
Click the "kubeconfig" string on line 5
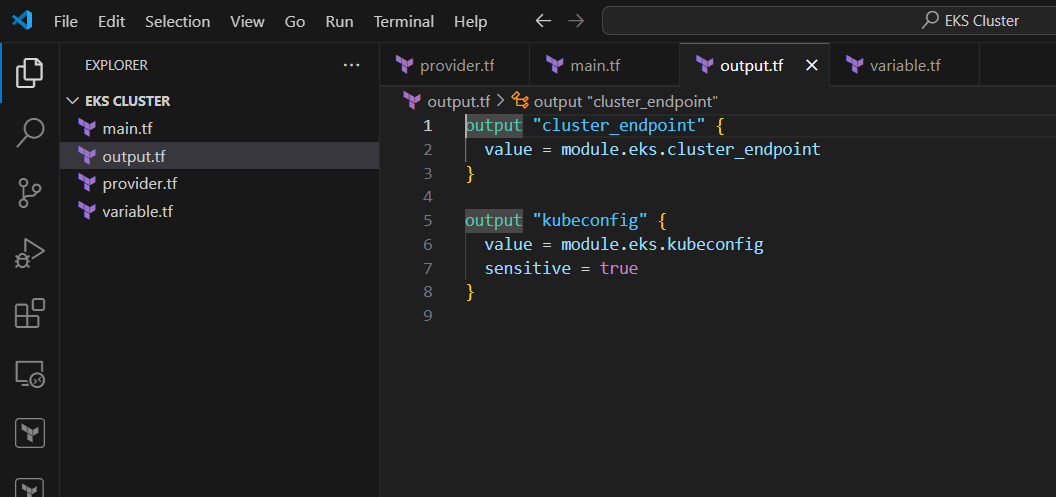pyautogui.click(x=590, y=220)
